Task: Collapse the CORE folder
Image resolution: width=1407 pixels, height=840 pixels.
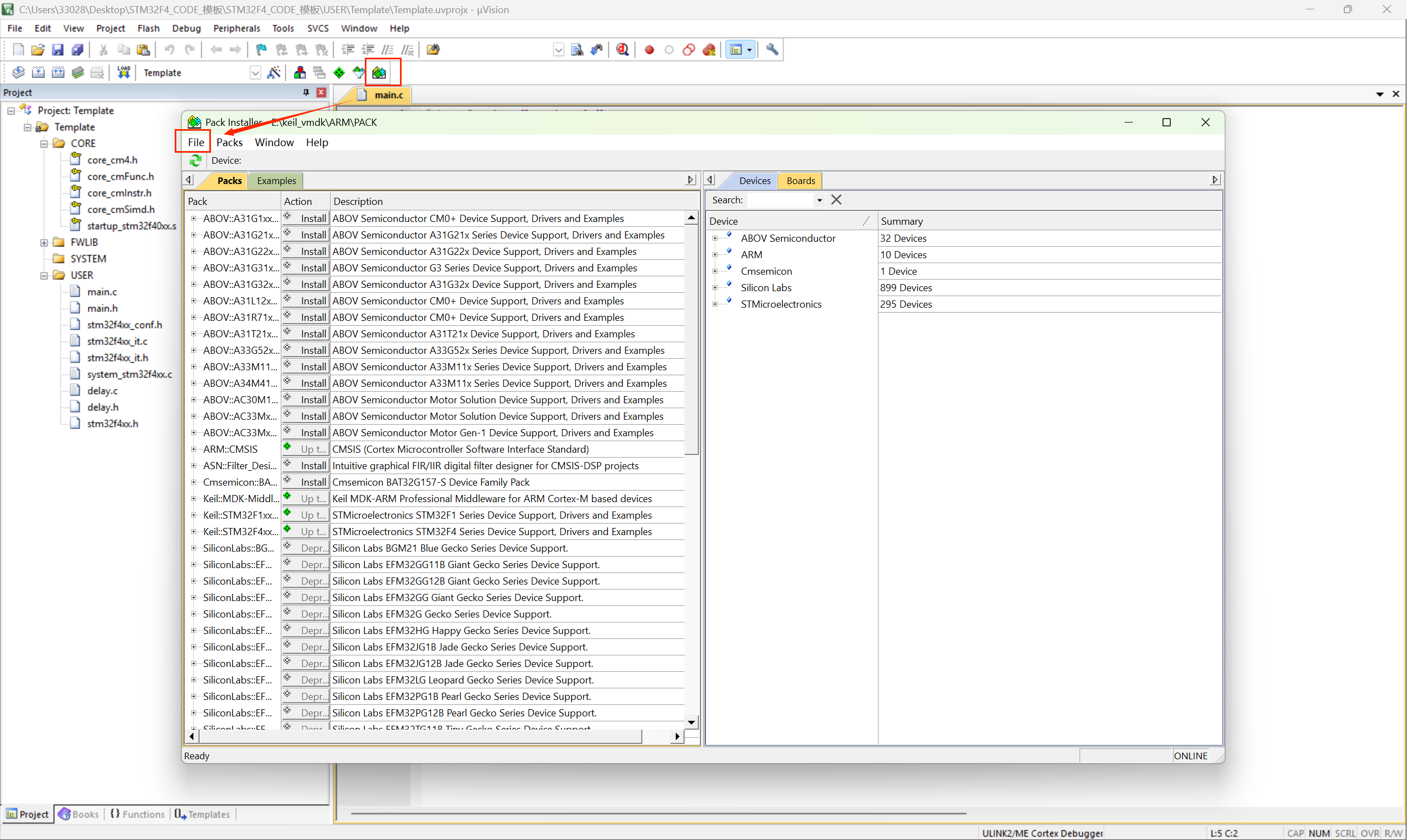Action: [x=44, y=144]
